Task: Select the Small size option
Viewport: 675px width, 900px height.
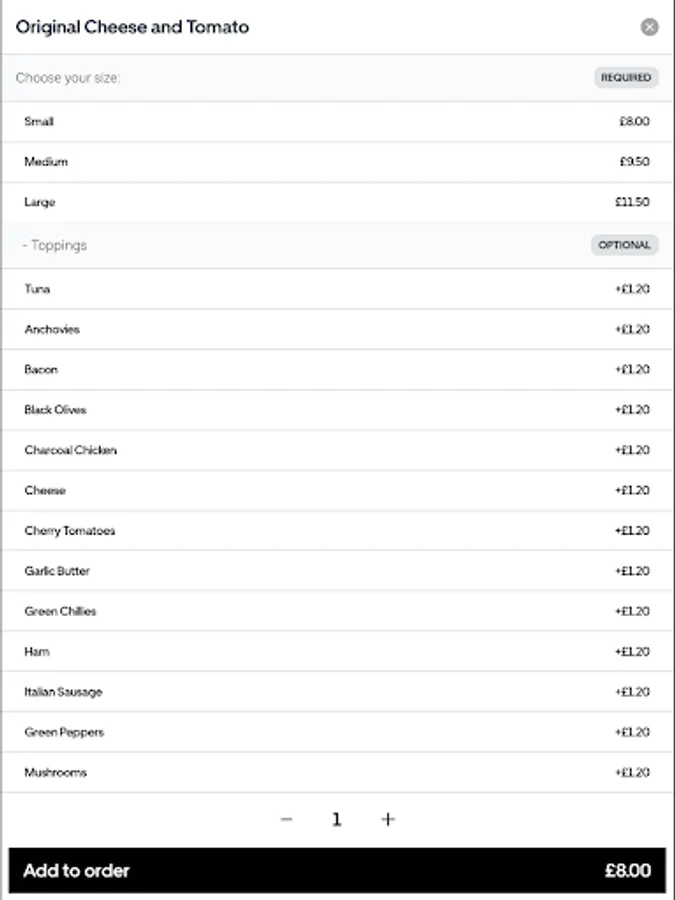Action: 337,122
